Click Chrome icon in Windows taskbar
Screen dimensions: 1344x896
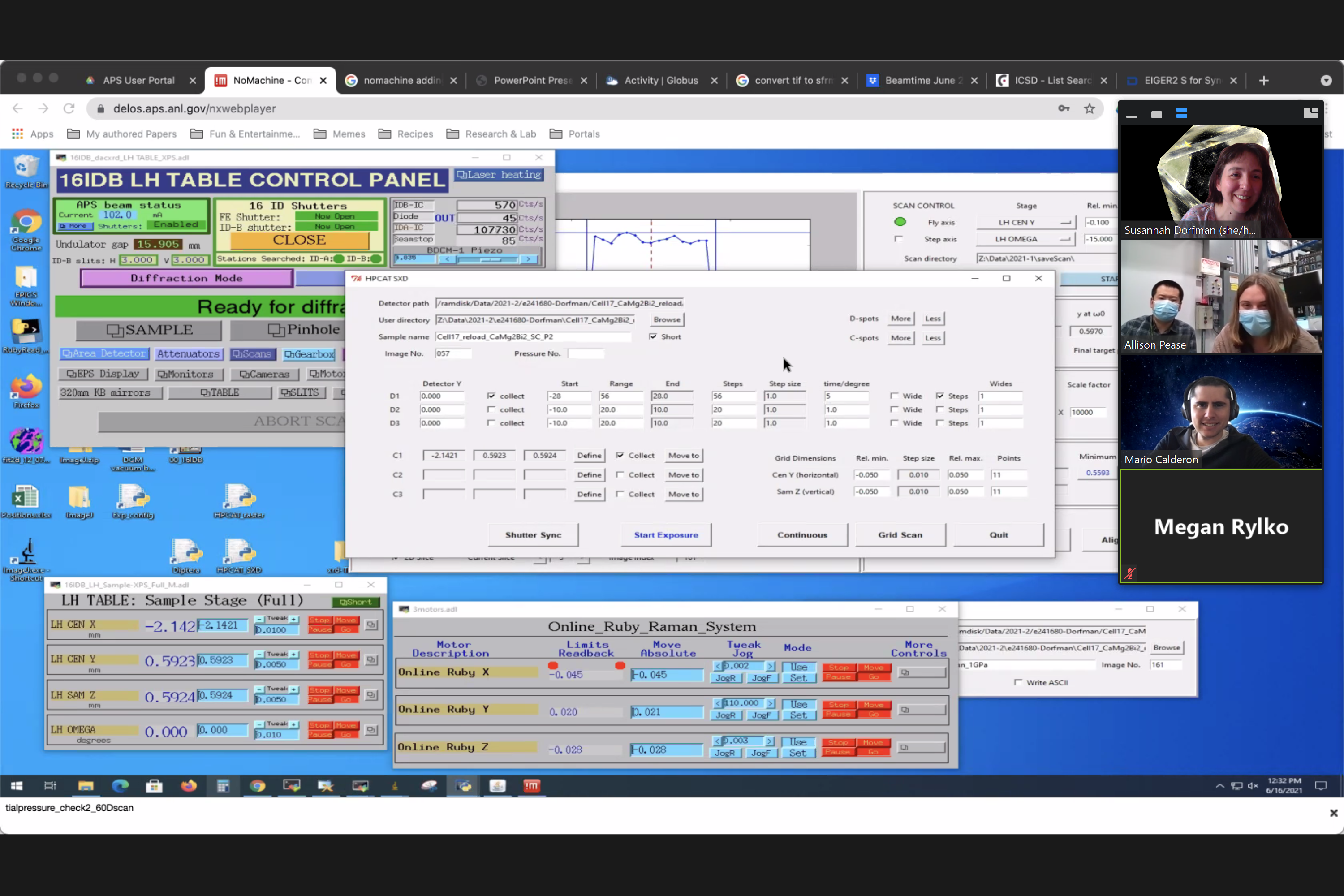257,786
